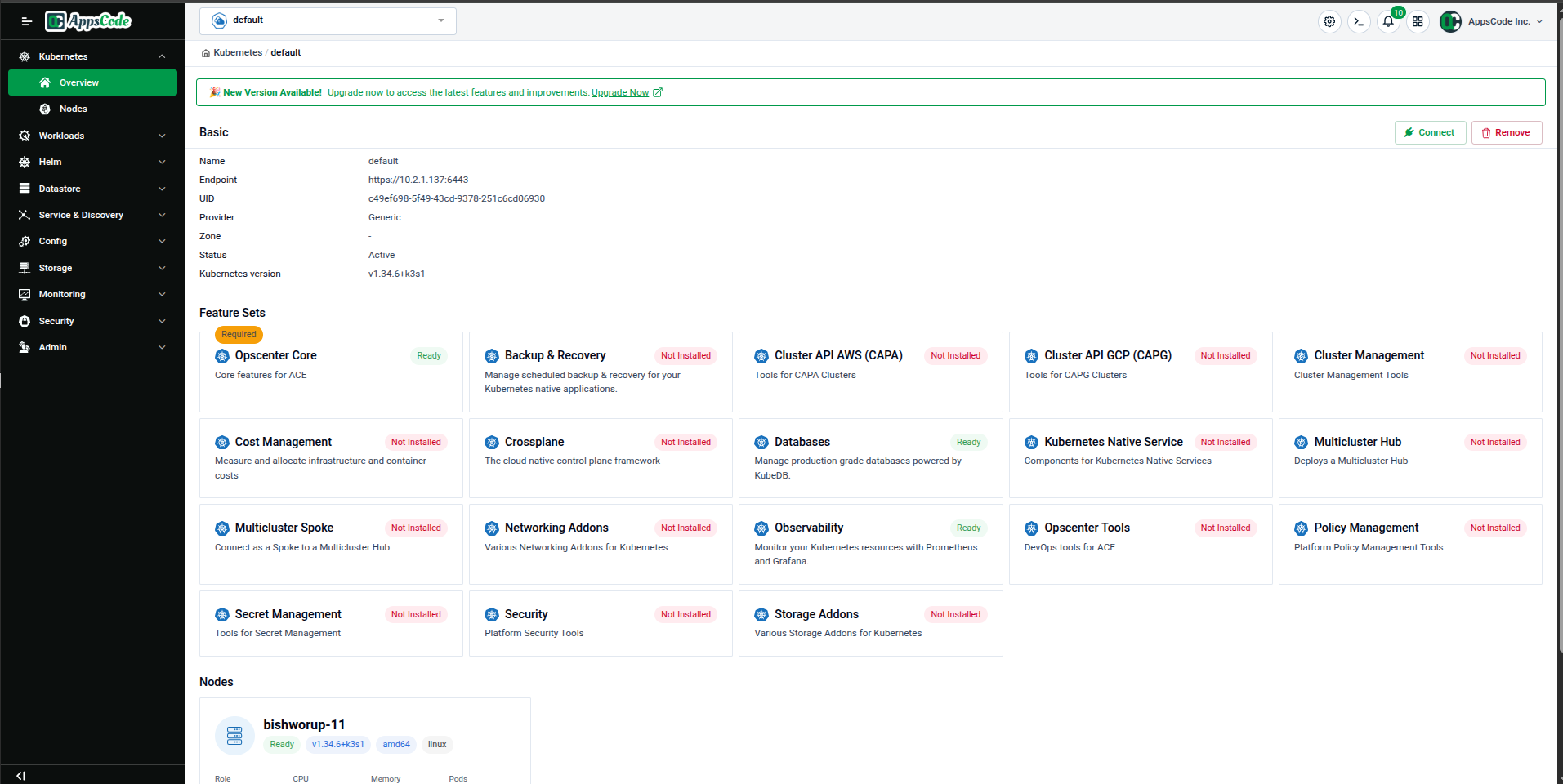Image resolution: width=1563 pixels, height=784 pixels.
Task: Collapse the sidebar using the bottom arrow
Action: pyautogui.click(x=20, y=775)
